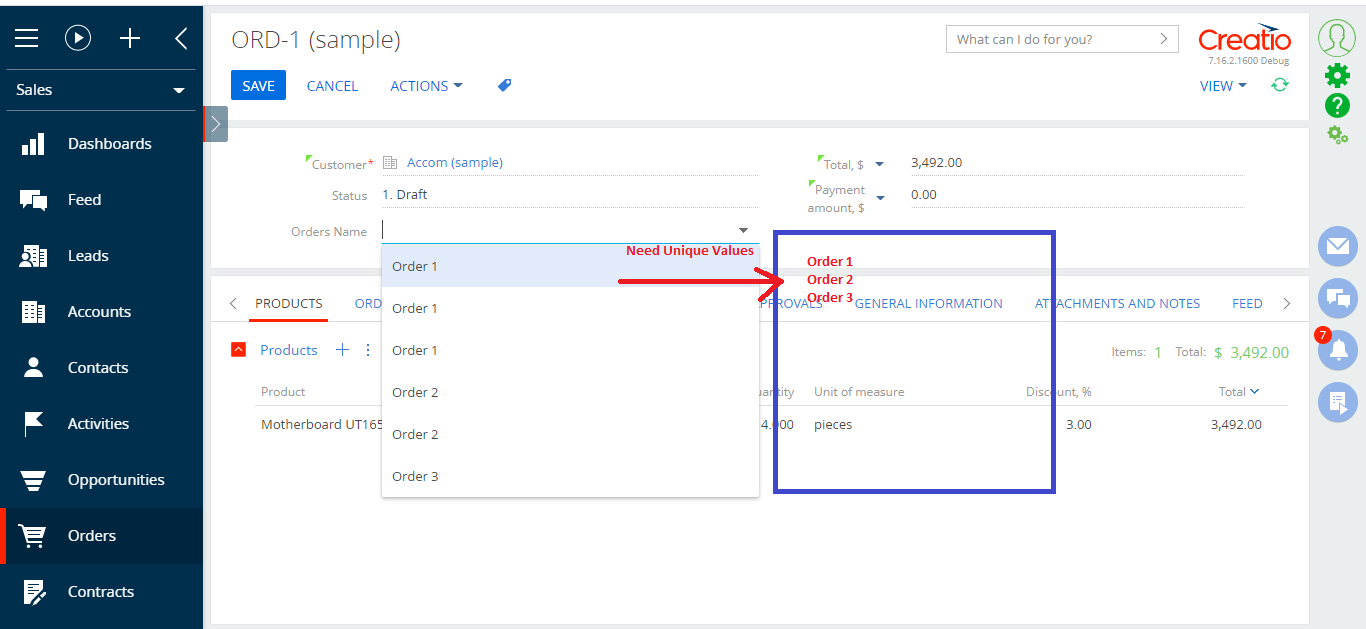1366x629 pixels.
Task: Select the ATTACHMENTS AND NOTES tab
Action: coord(1117,303)
